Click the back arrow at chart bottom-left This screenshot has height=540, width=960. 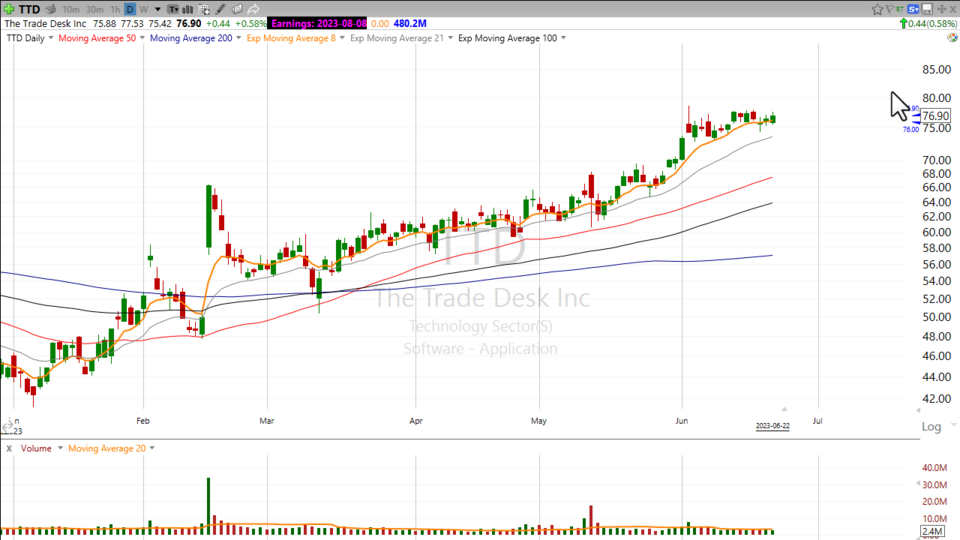click(x=7, y=426)
